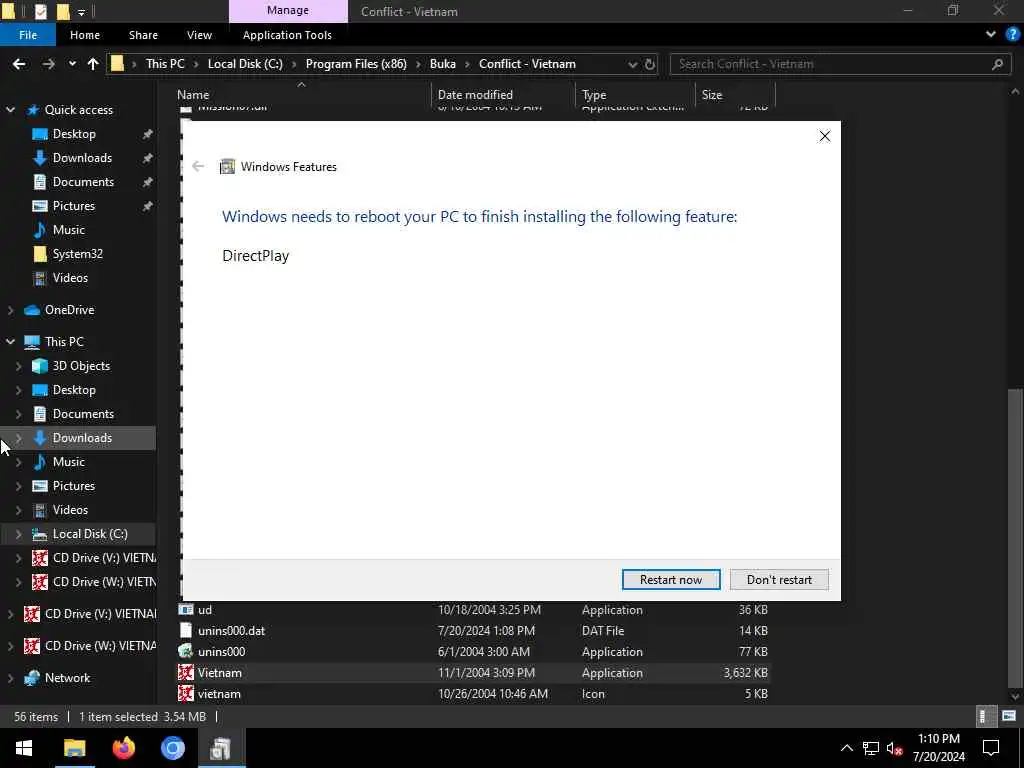The height and width of the screenshot is (768, 1024).
Task: Open address bar history dropdown
Action: click(632, 64)
